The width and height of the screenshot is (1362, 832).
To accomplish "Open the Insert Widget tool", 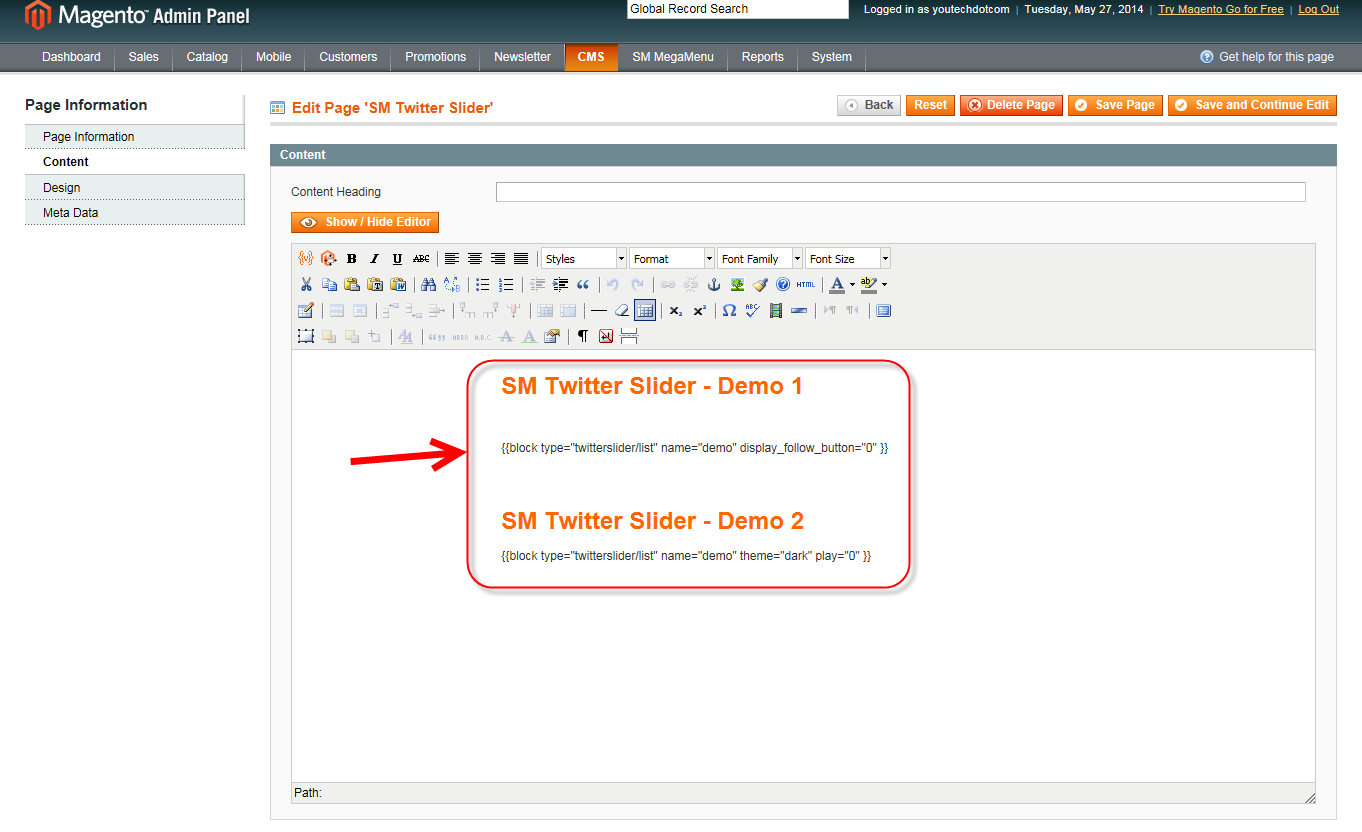I will (328, 259).
